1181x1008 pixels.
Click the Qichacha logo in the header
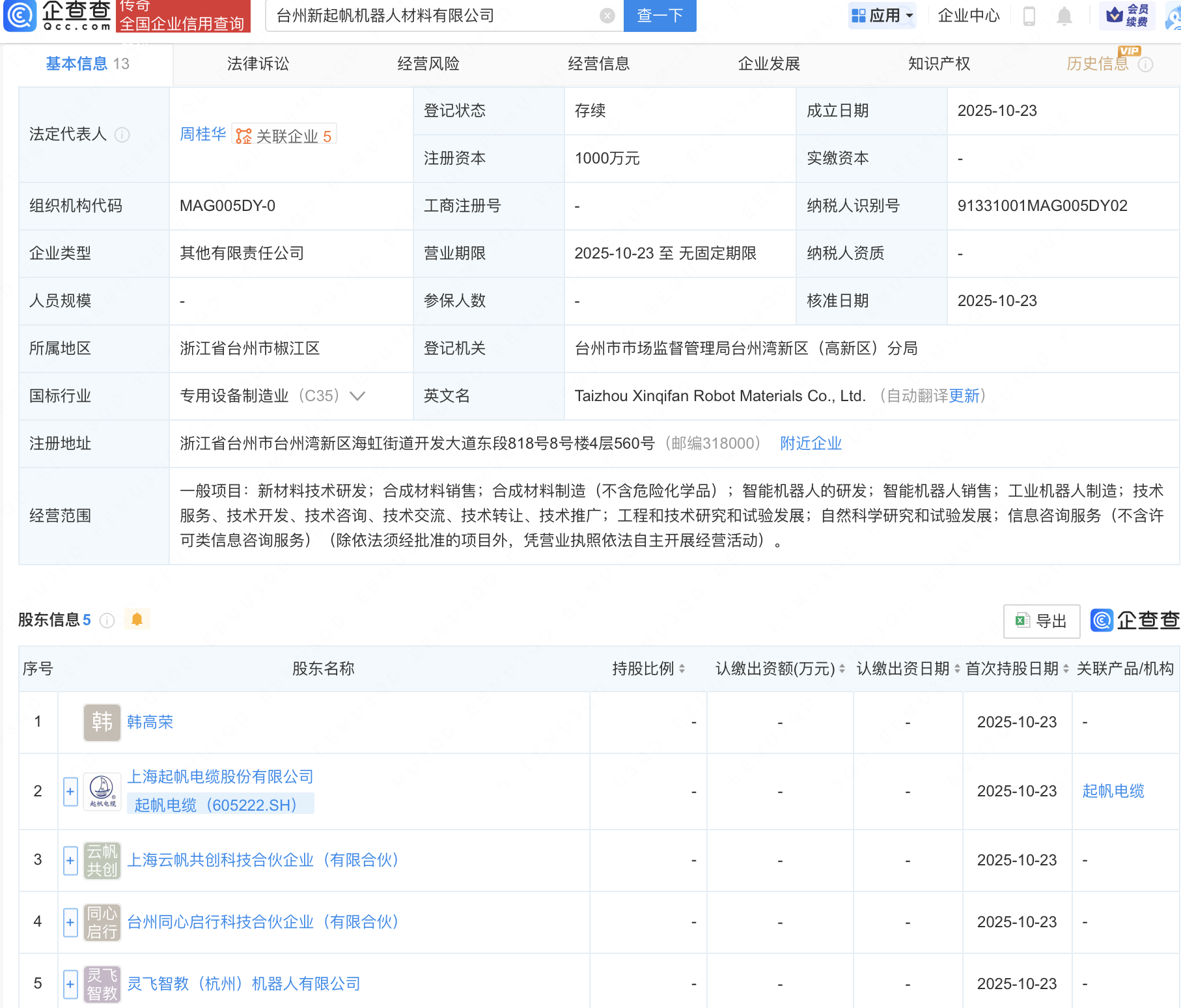coord(57,16)
